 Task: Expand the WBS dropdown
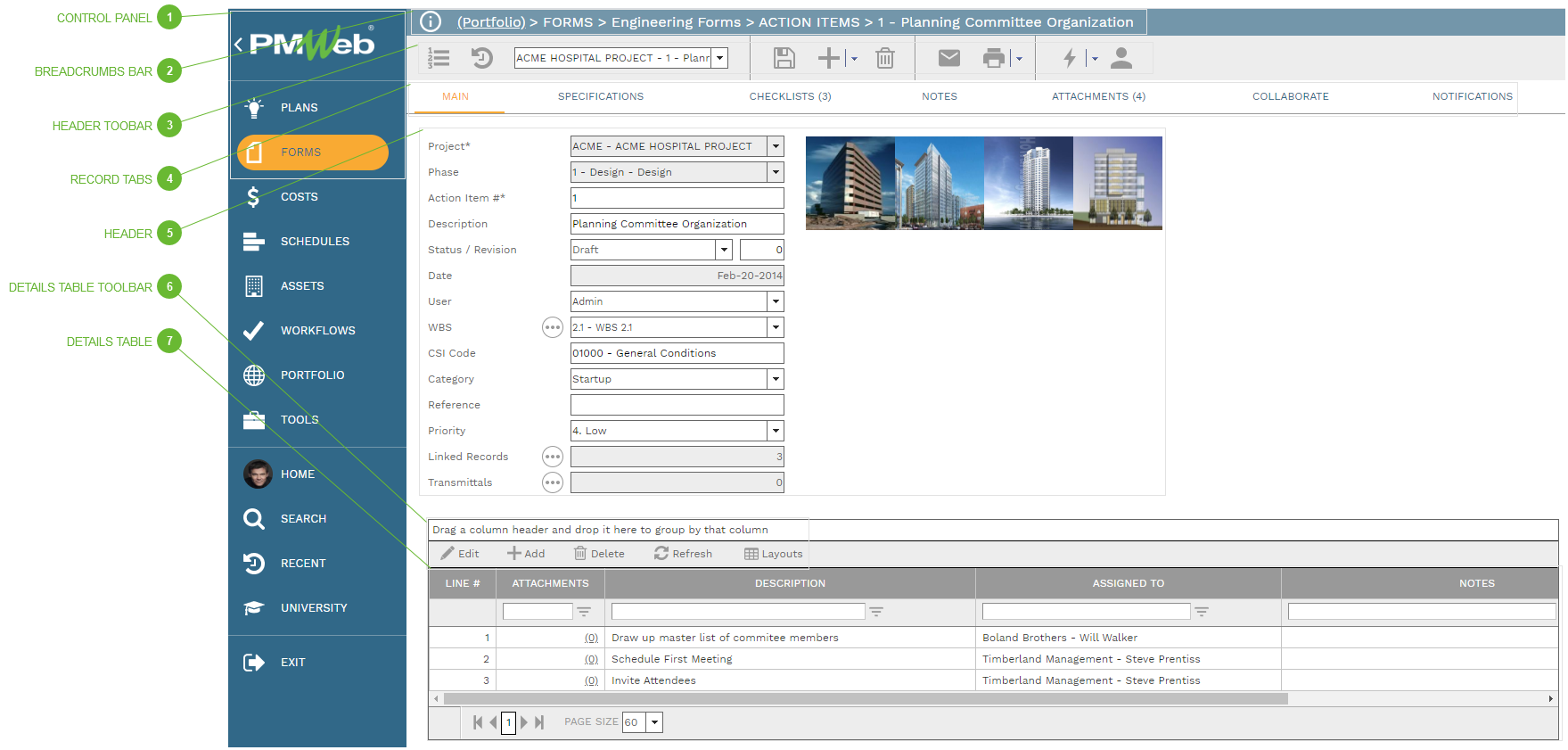click(776, 327)
